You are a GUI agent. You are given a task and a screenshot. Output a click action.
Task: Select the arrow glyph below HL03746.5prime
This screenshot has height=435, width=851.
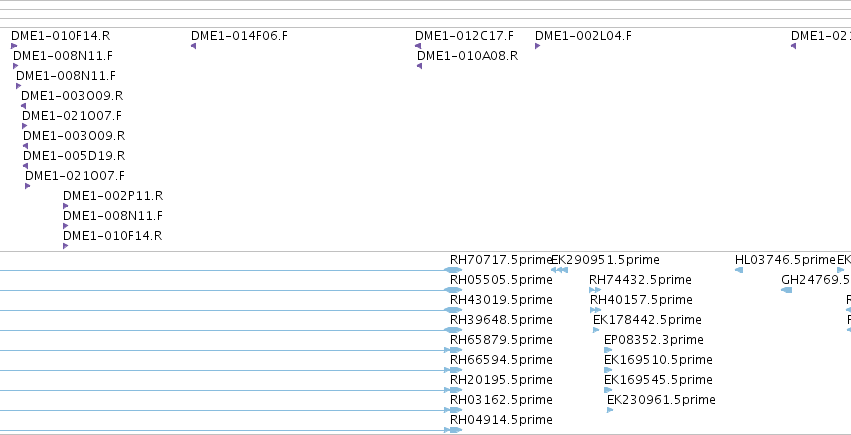click(739, 270)
